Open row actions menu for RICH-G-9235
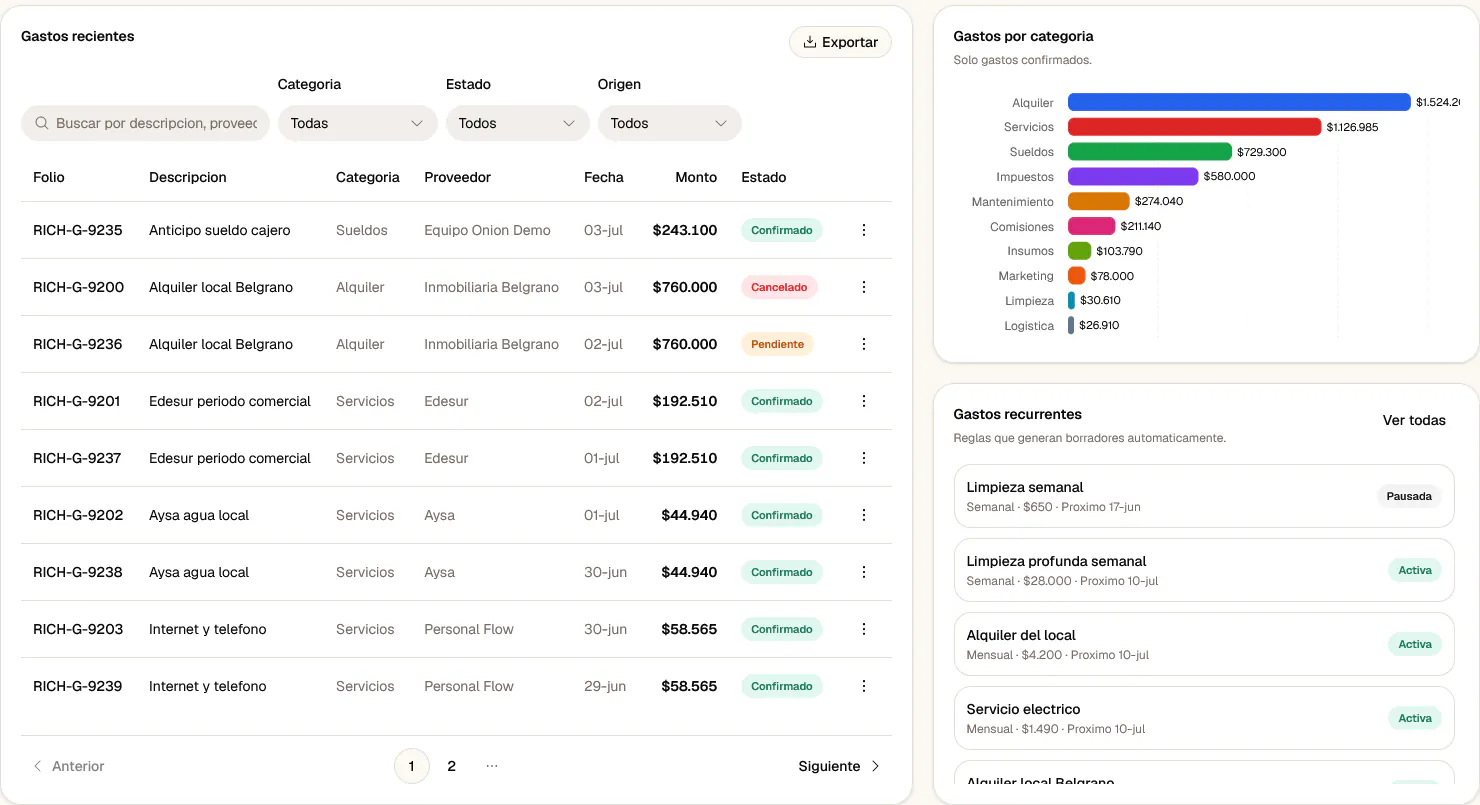 pos(864,230)
